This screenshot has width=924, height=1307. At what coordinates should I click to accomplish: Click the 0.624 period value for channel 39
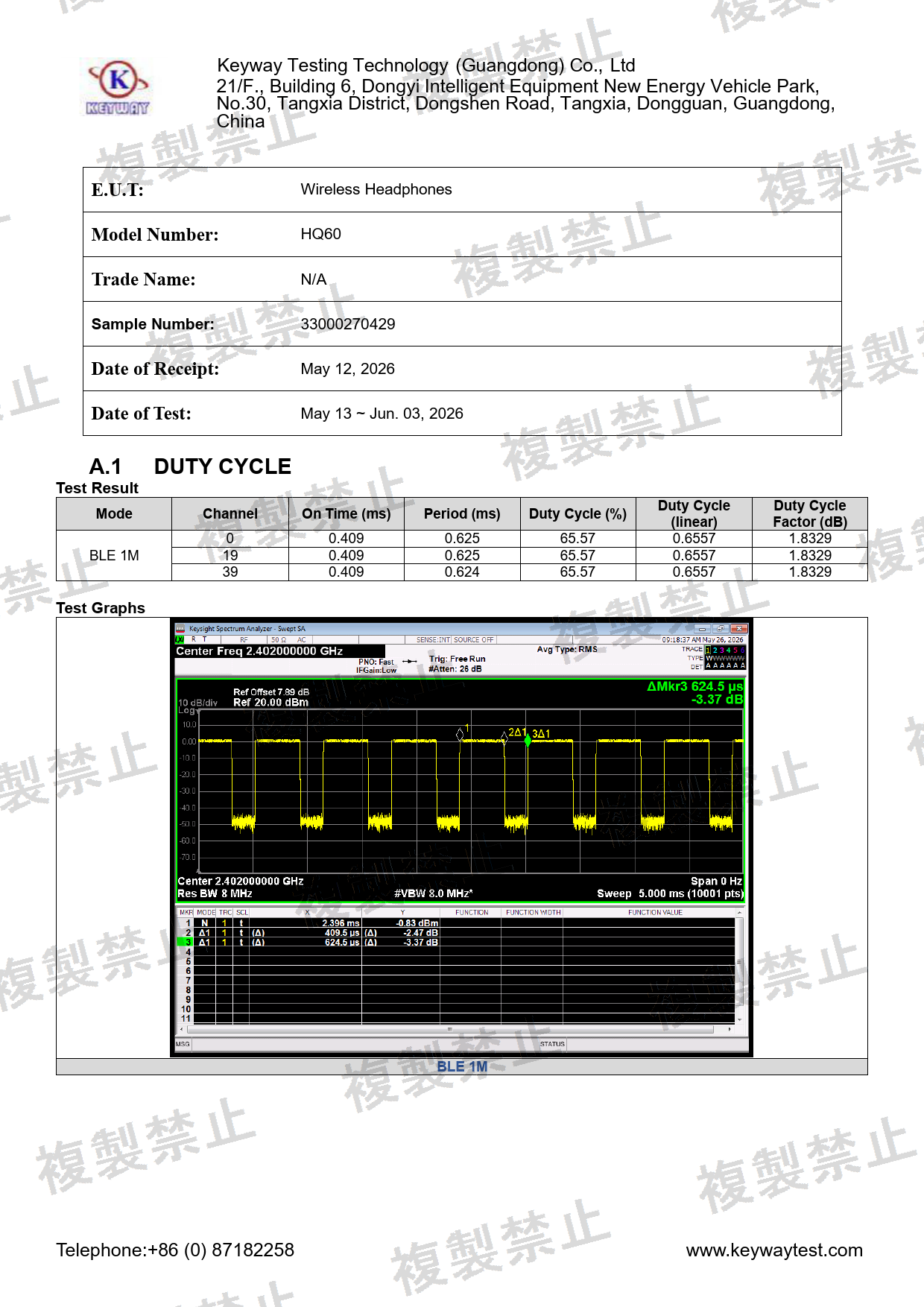click(462, 572)
